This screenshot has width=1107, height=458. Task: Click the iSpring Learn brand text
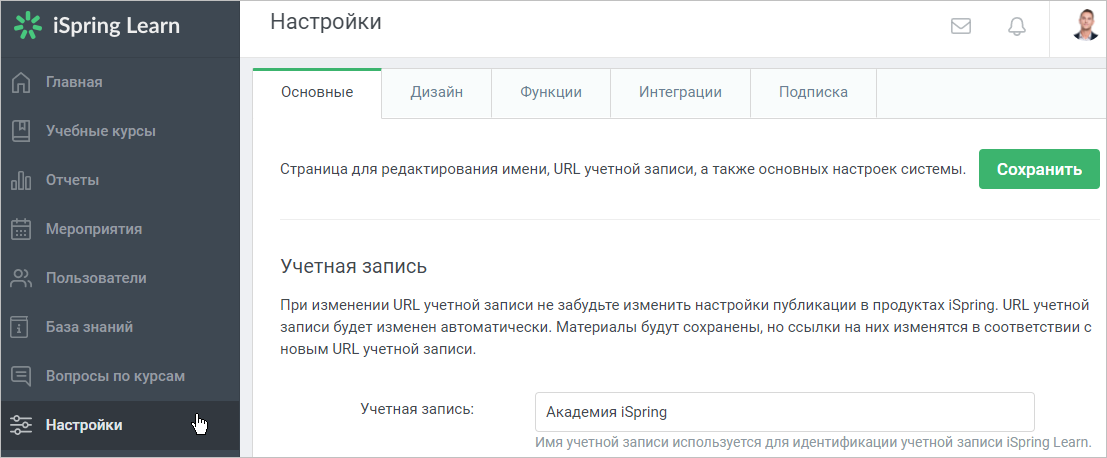[116, 26]
